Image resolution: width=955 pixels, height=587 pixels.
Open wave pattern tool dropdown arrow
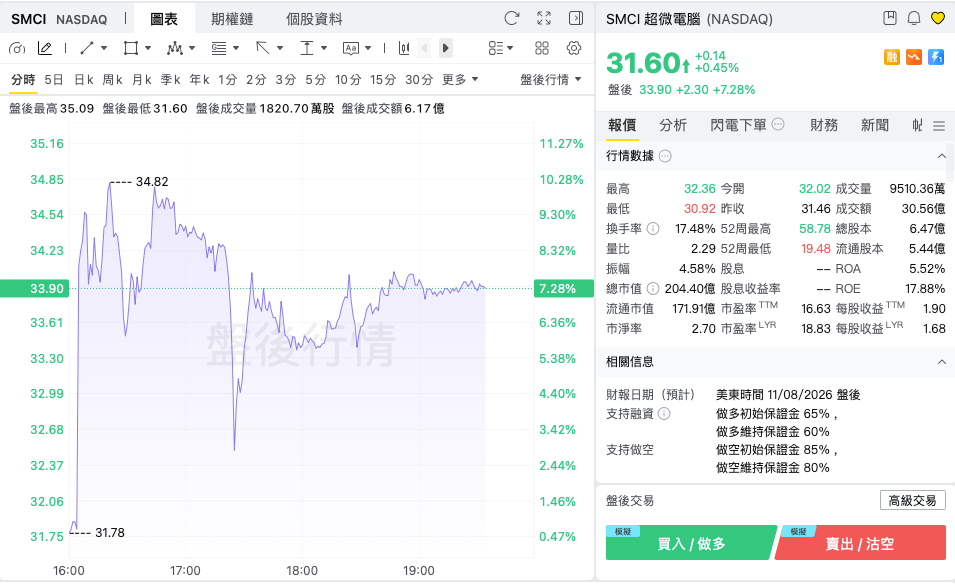pyautogui.click(x=192, y=48)
